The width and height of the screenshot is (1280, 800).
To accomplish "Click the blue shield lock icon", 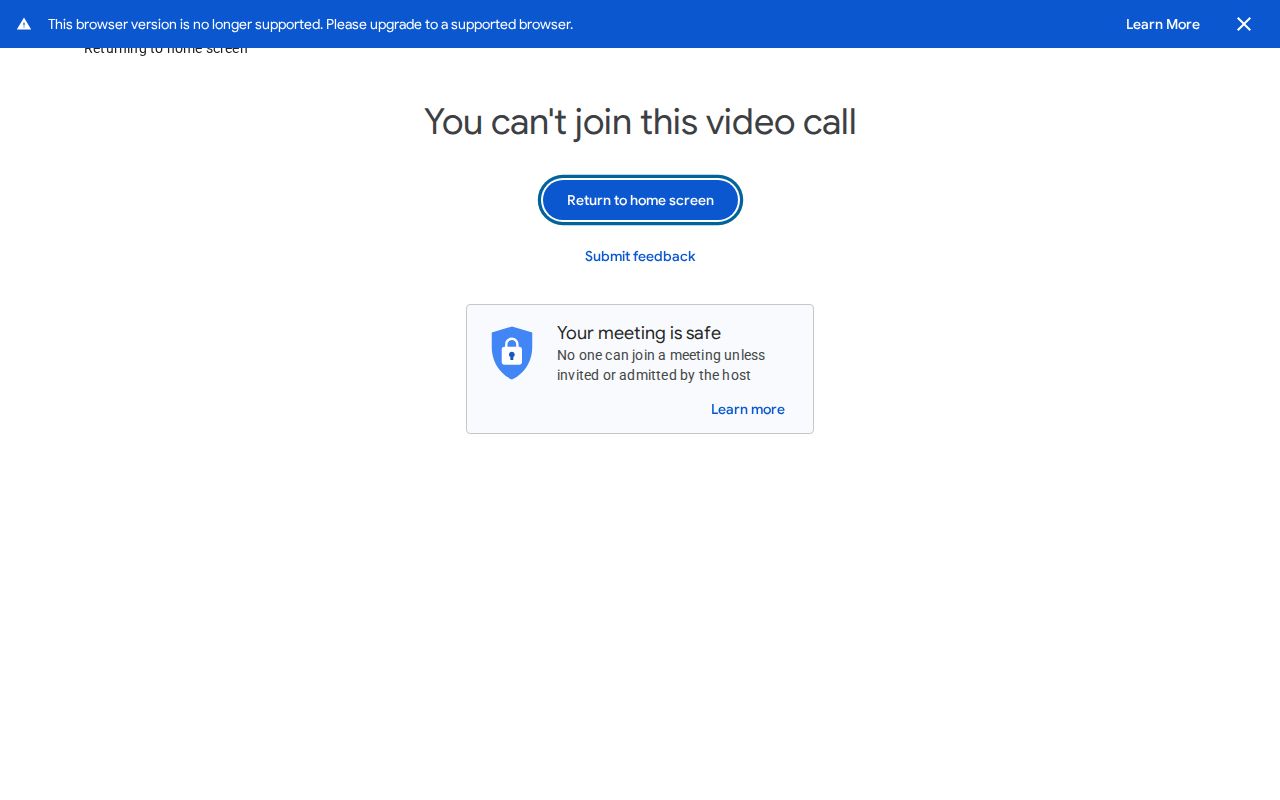I will [x=512, y=353].
